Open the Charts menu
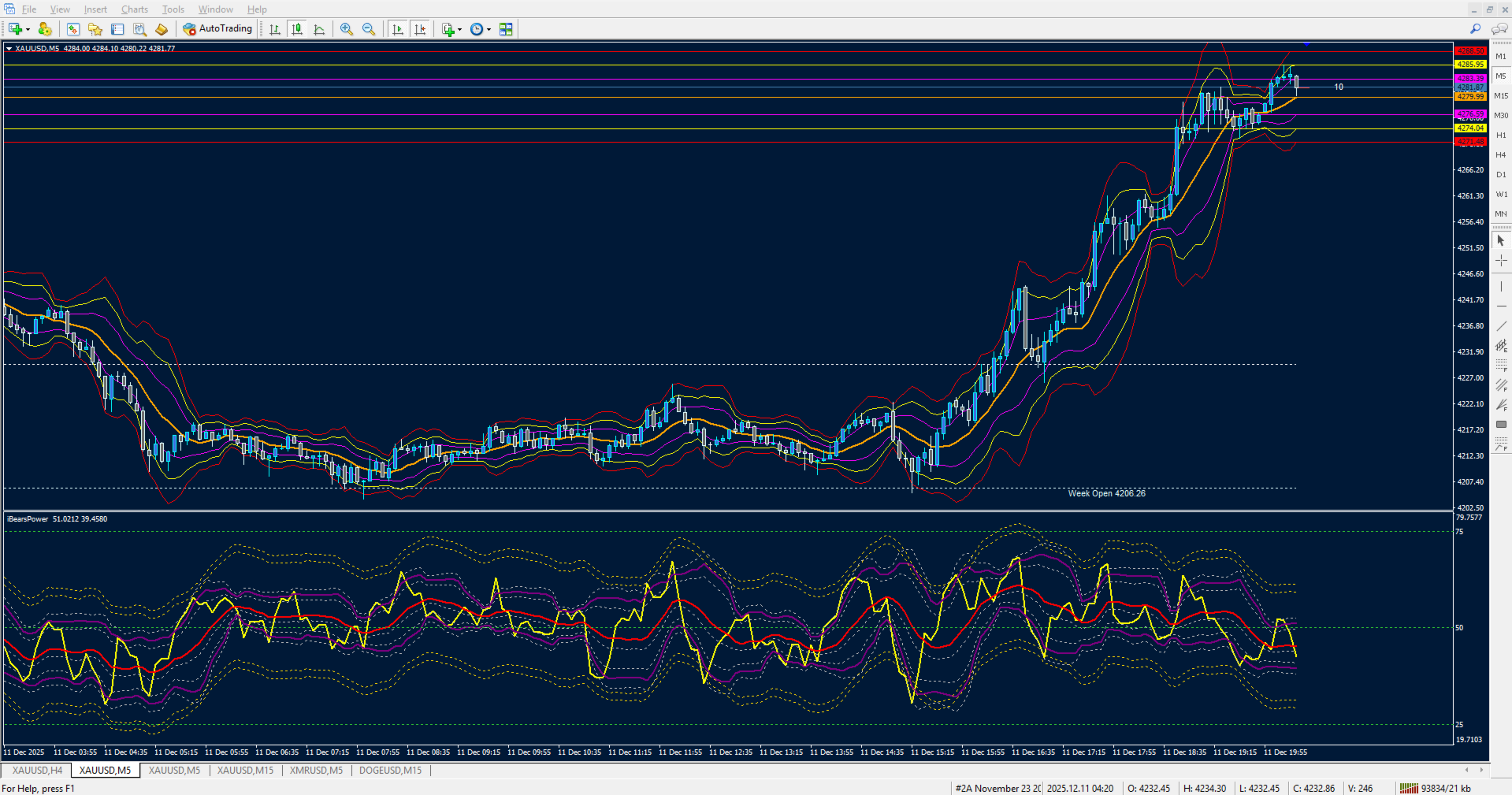Screen dimensions: 1512x795 135,9
